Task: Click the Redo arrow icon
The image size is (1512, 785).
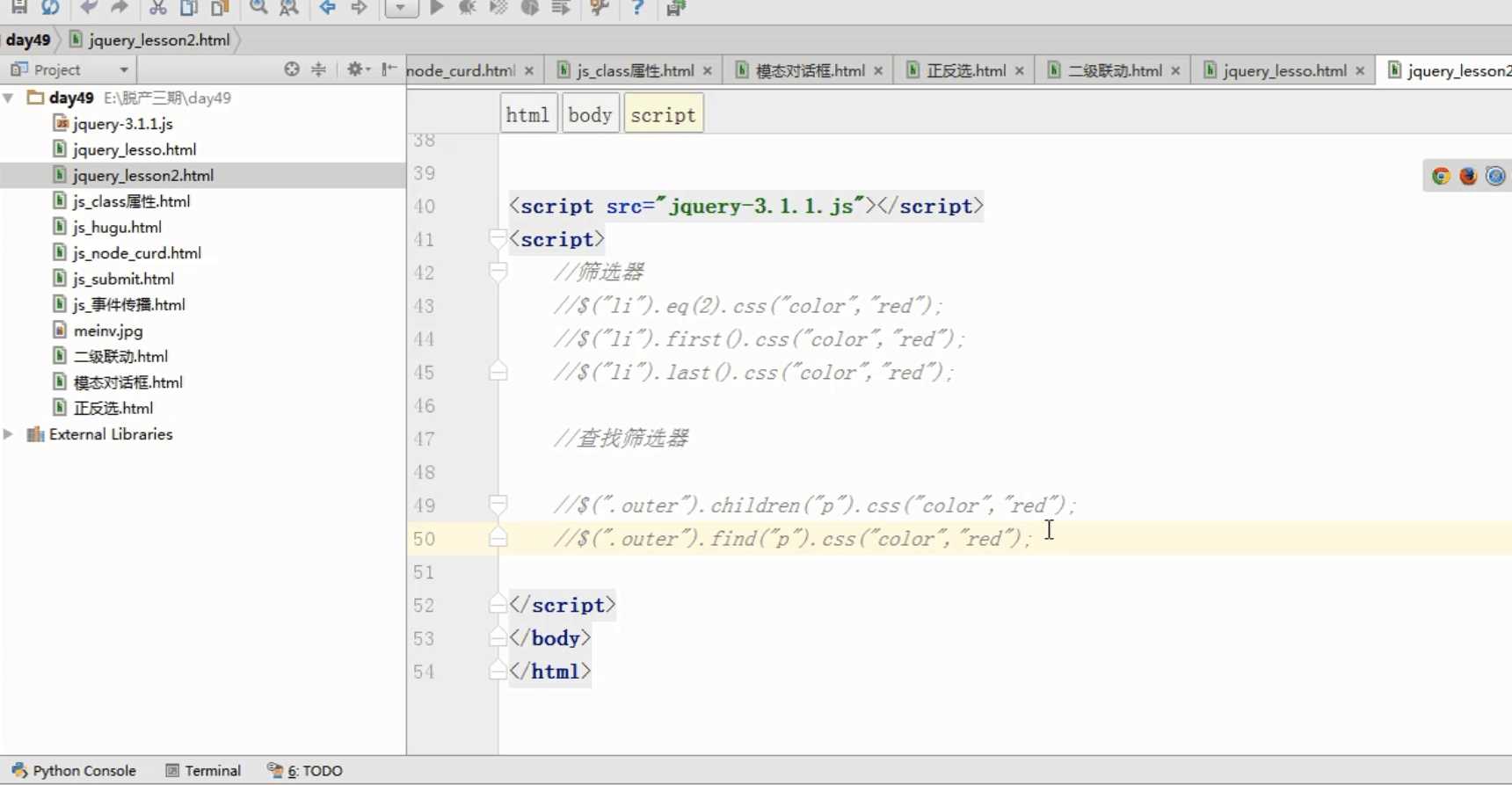Action: [x=119, y=7]
